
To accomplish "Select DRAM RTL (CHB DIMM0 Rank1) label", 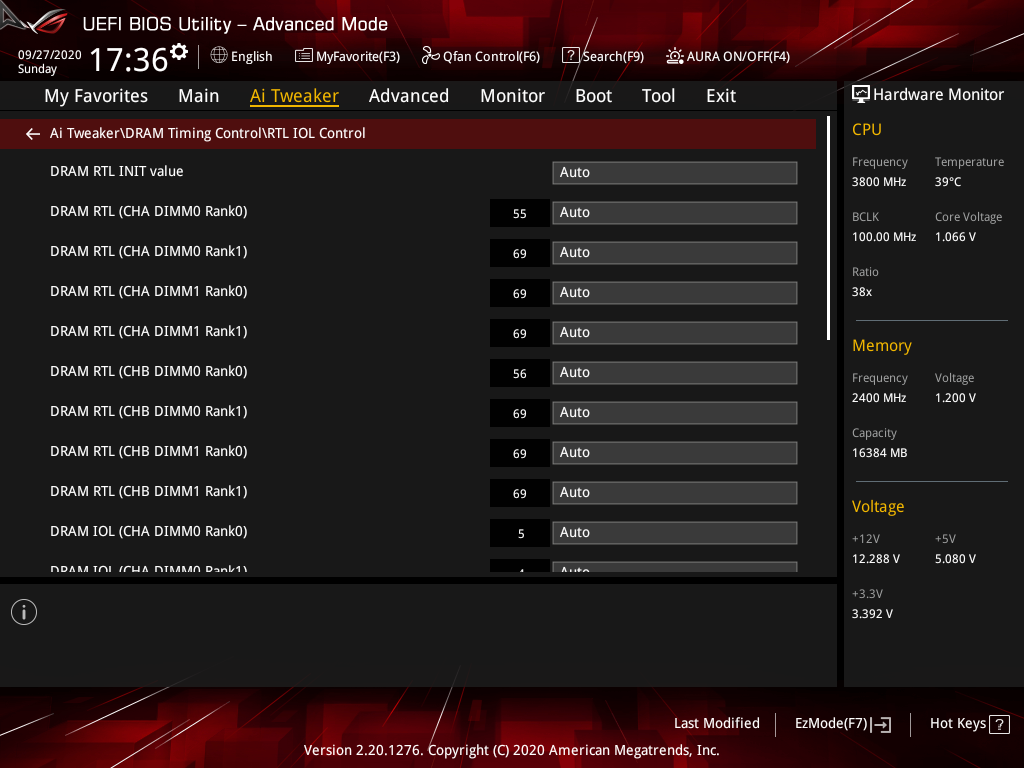I will click(149, 411).
